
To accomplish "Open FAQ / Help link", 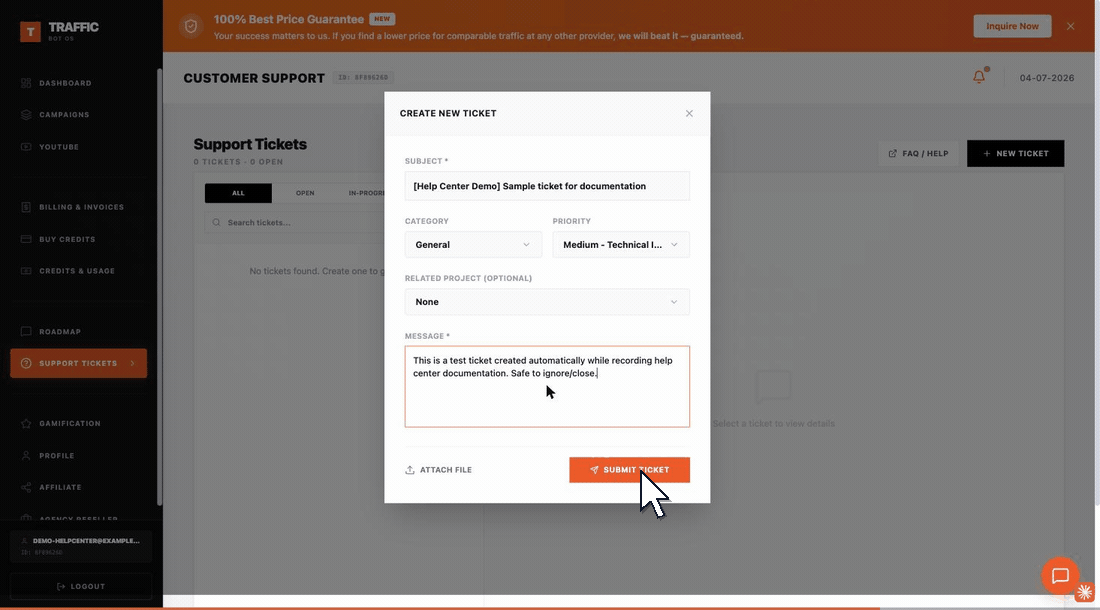I will coord(918,154).
